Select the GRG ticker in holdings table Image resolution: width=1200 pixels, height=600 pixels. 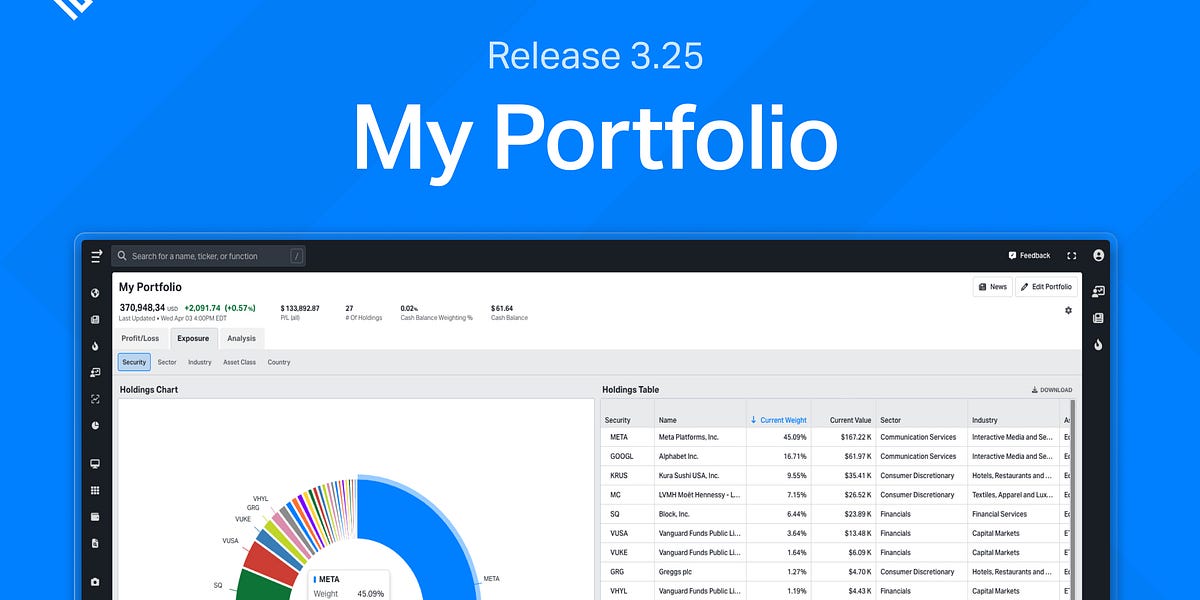tap(628, 572)
